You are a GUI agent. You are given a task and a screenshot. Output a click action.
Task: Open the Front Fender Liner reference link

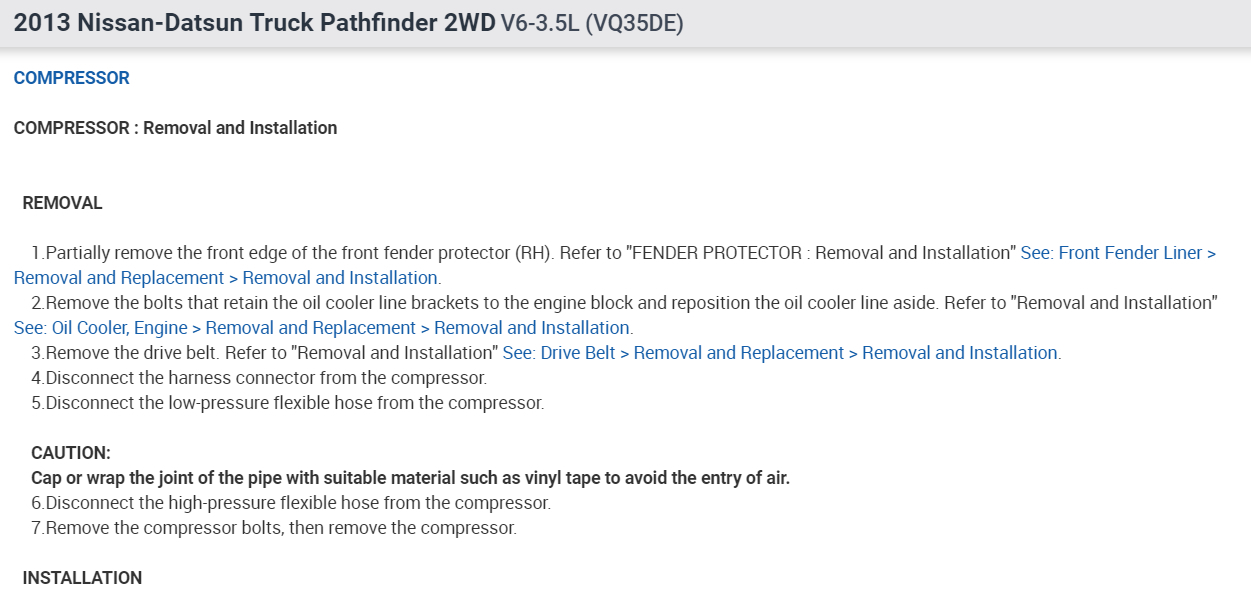pyautogui.click(x=1117, y=253)
